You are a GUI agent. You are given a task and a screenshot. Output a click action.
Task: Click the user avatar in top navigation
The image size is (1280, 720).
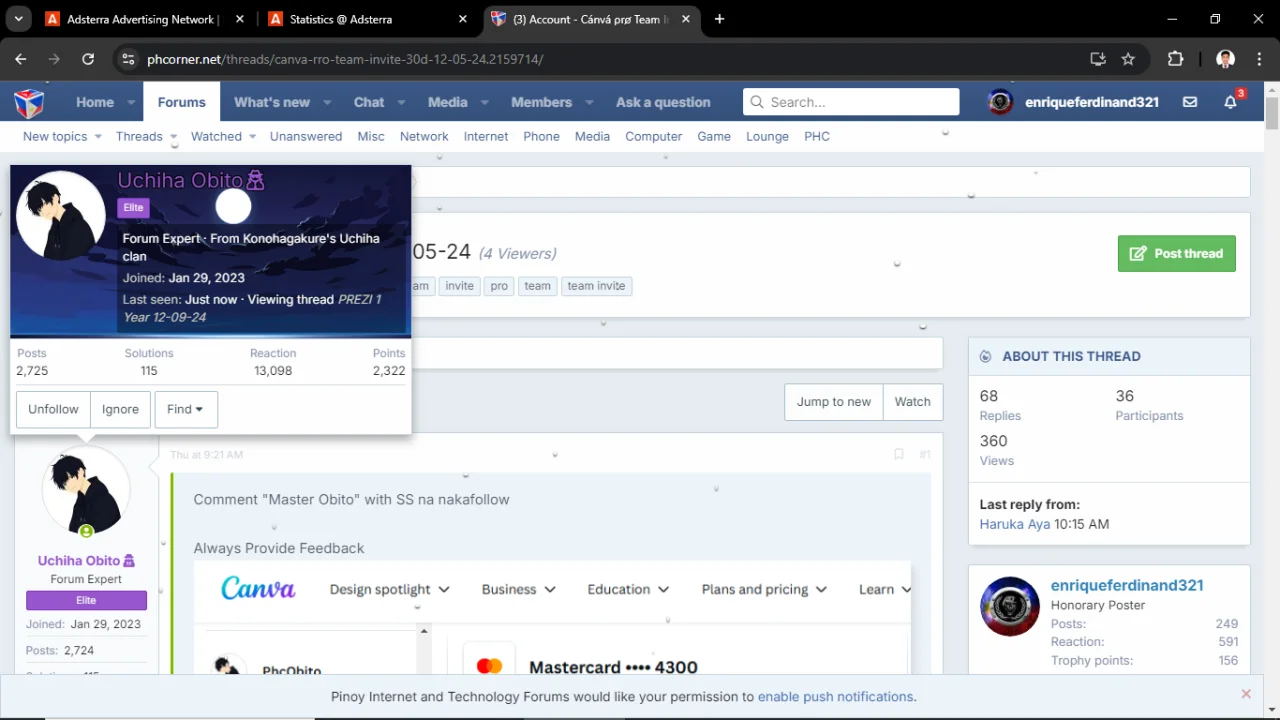[1000, 102]
